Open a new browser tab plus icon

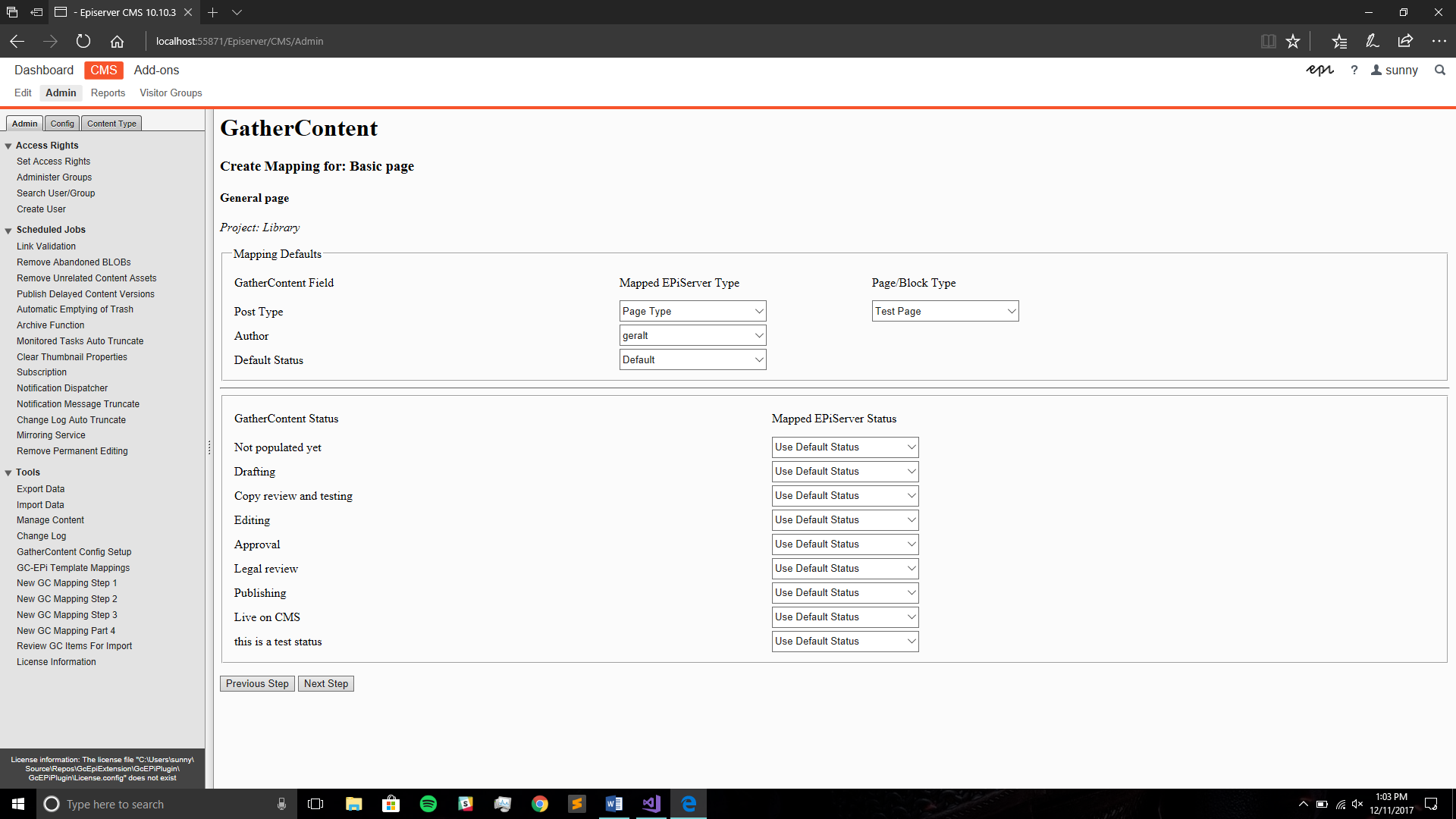pos(213,12)
